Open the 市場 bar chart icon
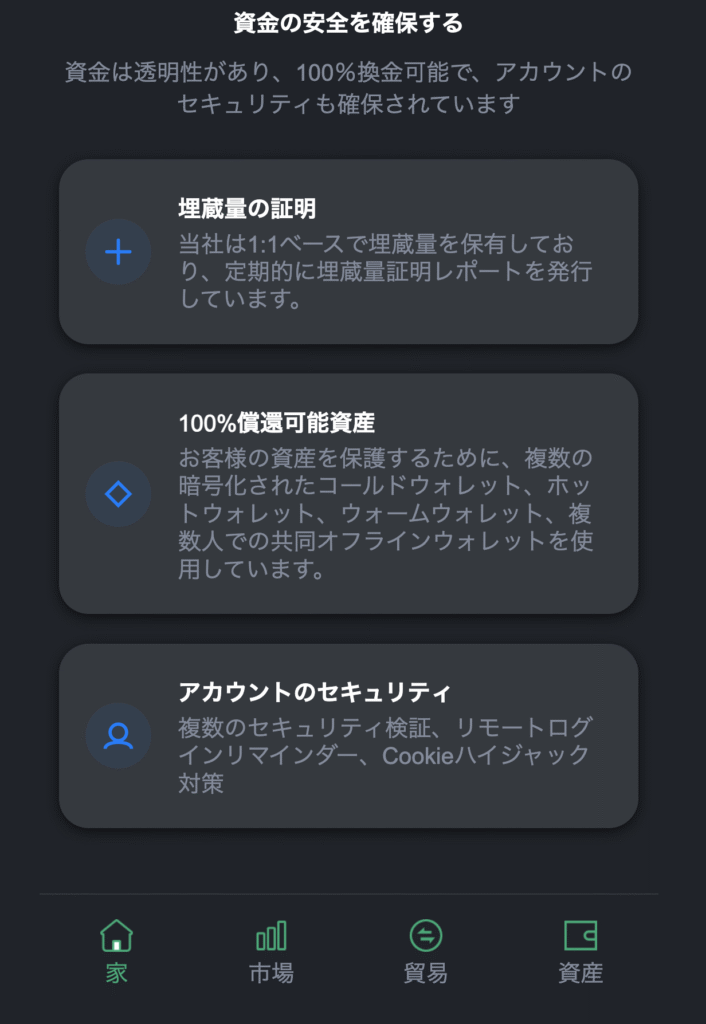The height and width of the screenshot is (1024, 706). point(272,934)
